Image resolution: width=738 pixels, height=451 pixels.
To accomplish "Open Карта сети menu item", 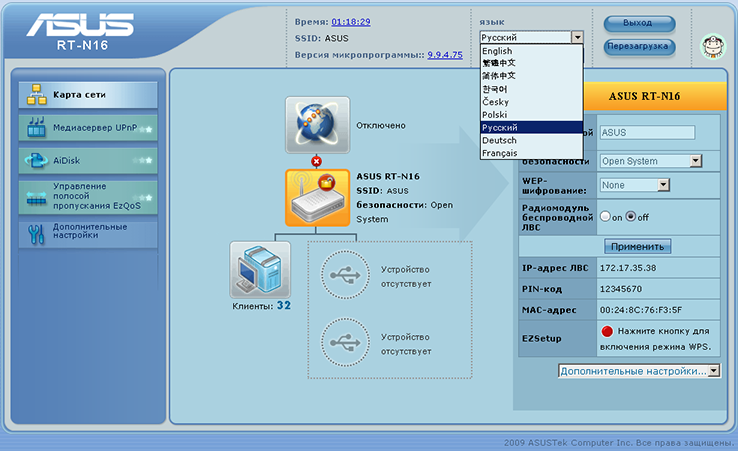I will [88, 95].
